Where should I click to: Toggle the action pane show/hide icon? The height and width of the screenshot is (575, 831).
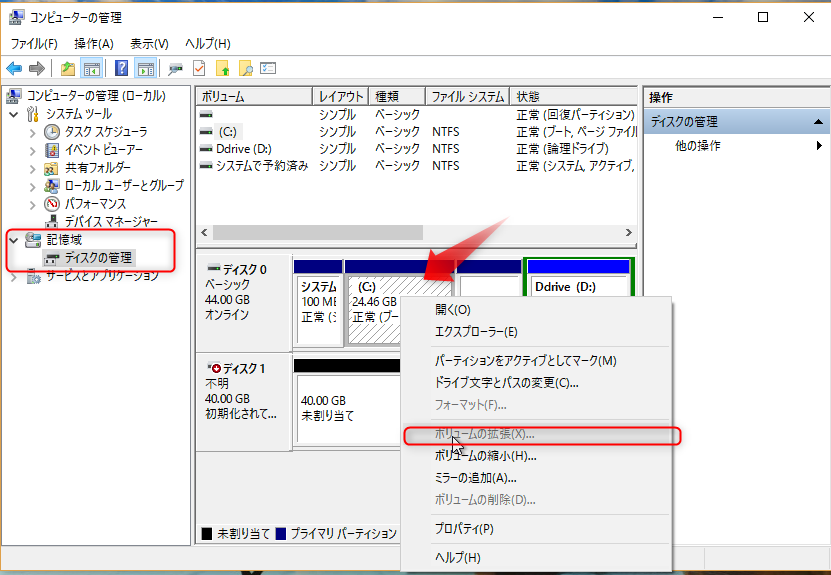(x=145, y=68)
